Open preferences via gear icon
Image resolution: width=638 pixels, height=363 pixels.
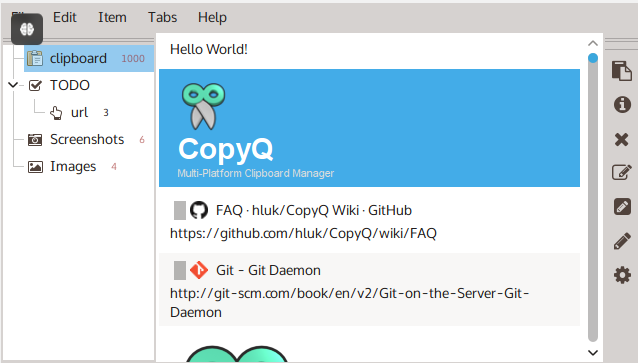(622, 275)
